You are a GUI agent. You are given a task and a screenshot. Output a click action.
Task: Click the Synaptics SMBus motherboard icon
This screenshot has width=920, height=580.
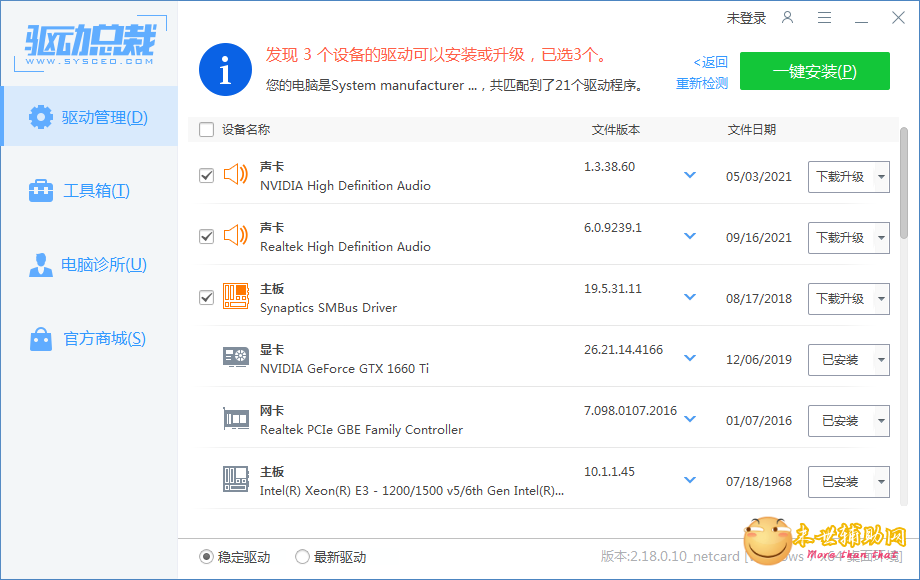(236, 296)
